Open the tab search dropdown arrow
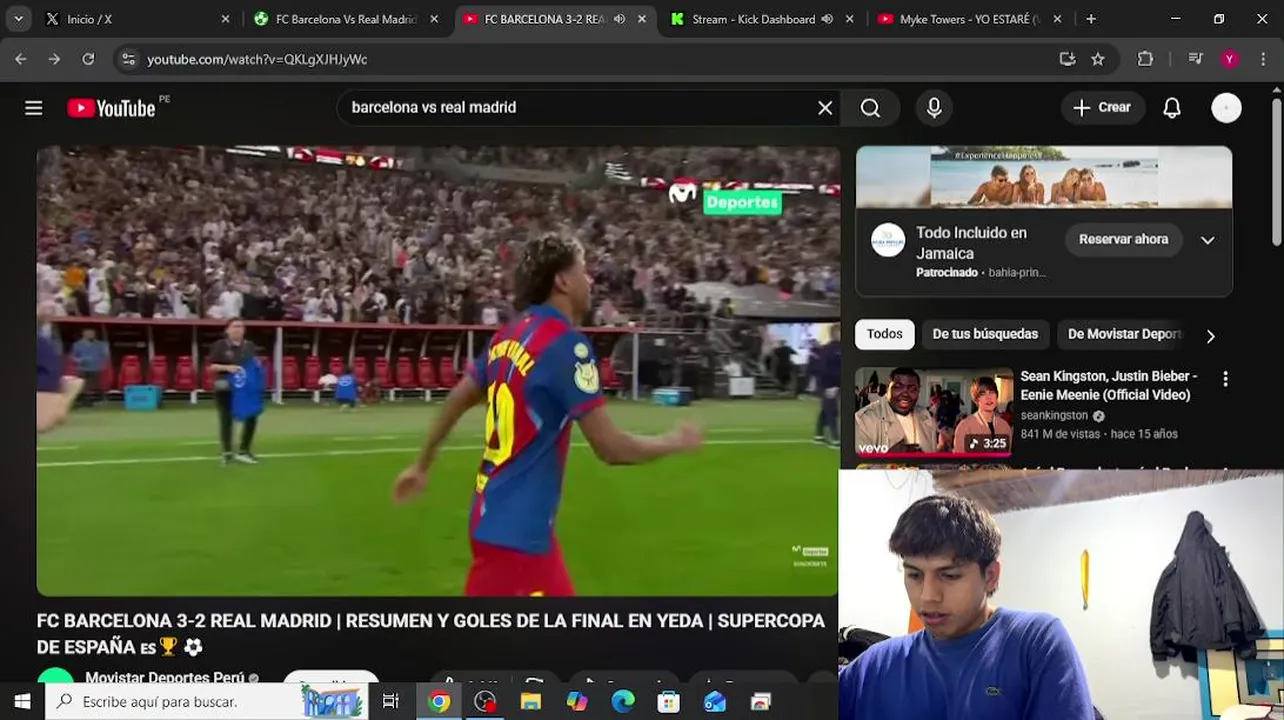 (18, 19)
